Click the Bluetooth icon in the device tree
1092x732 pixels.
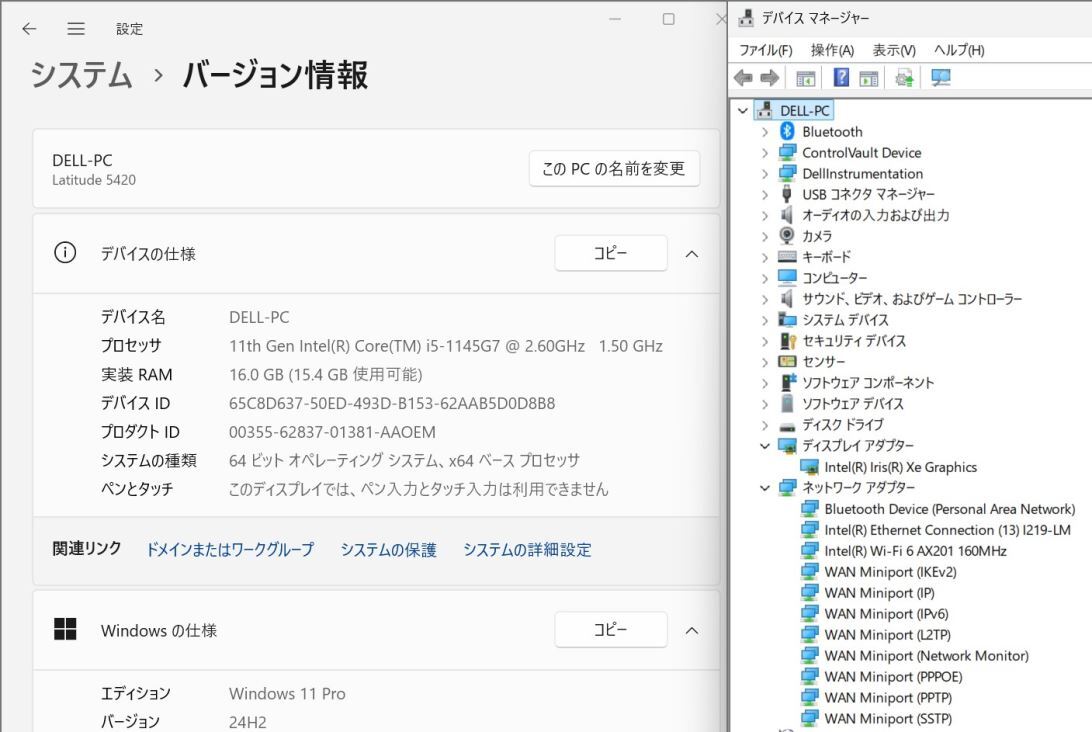tap(787, 131)
